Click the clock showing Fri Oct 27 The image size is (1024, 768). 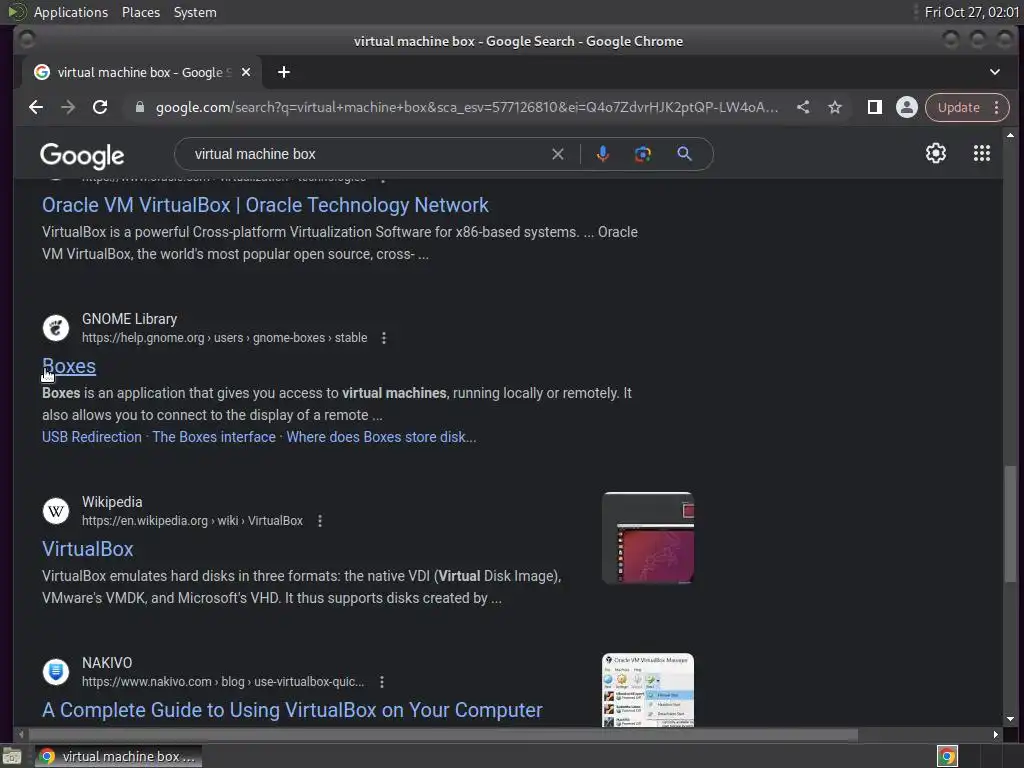(971, 12)
